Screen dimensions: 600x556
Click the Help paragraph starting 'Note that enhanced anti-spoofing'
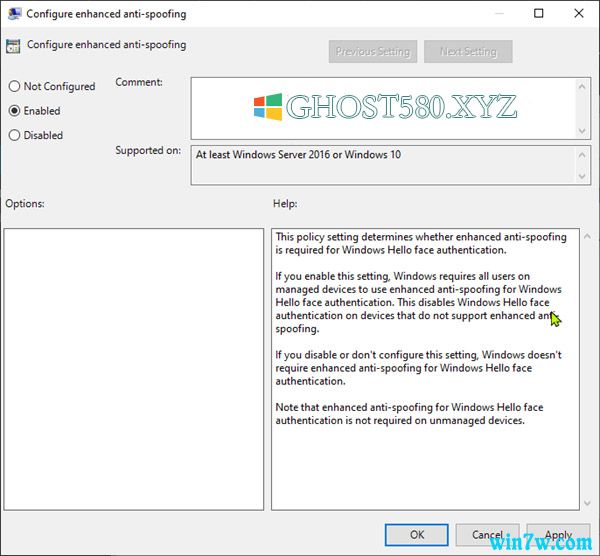409,414
